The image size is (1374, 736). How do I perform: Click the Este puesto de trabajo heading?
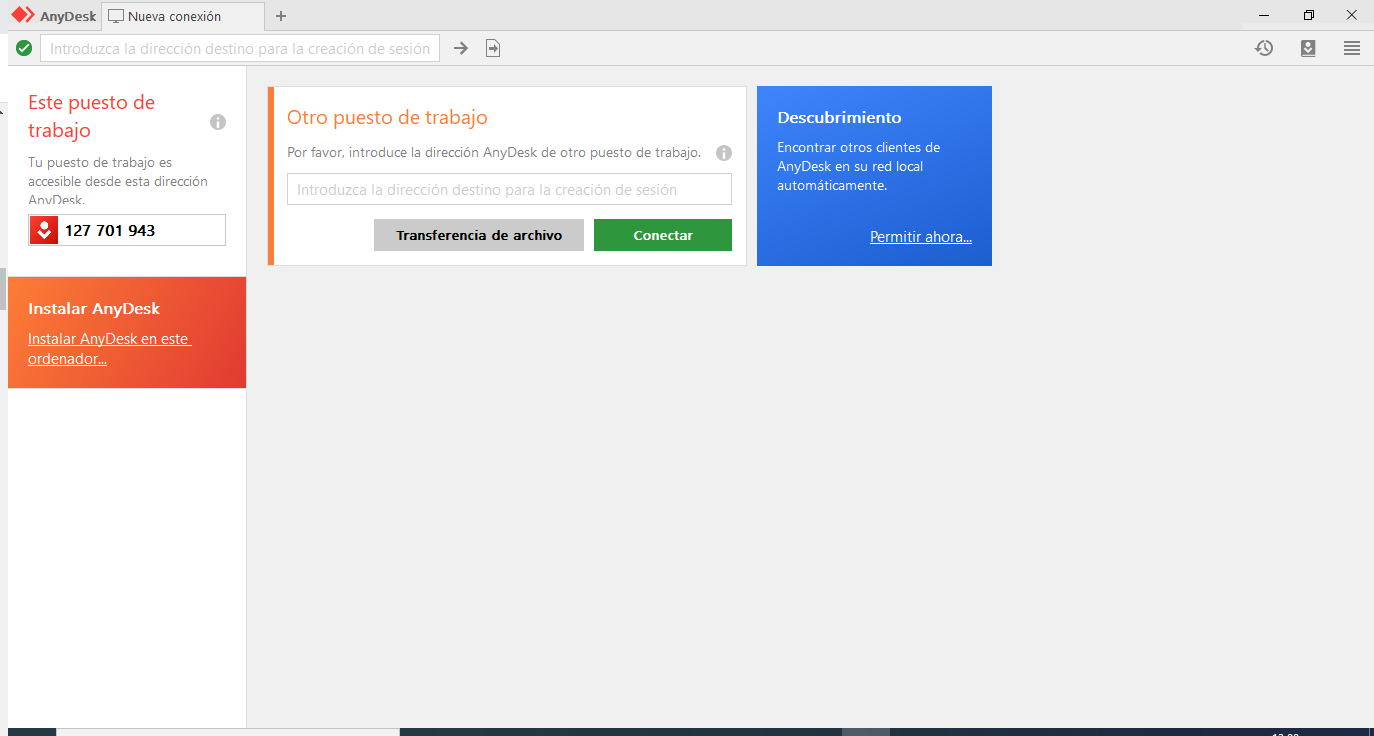[91, 116]
